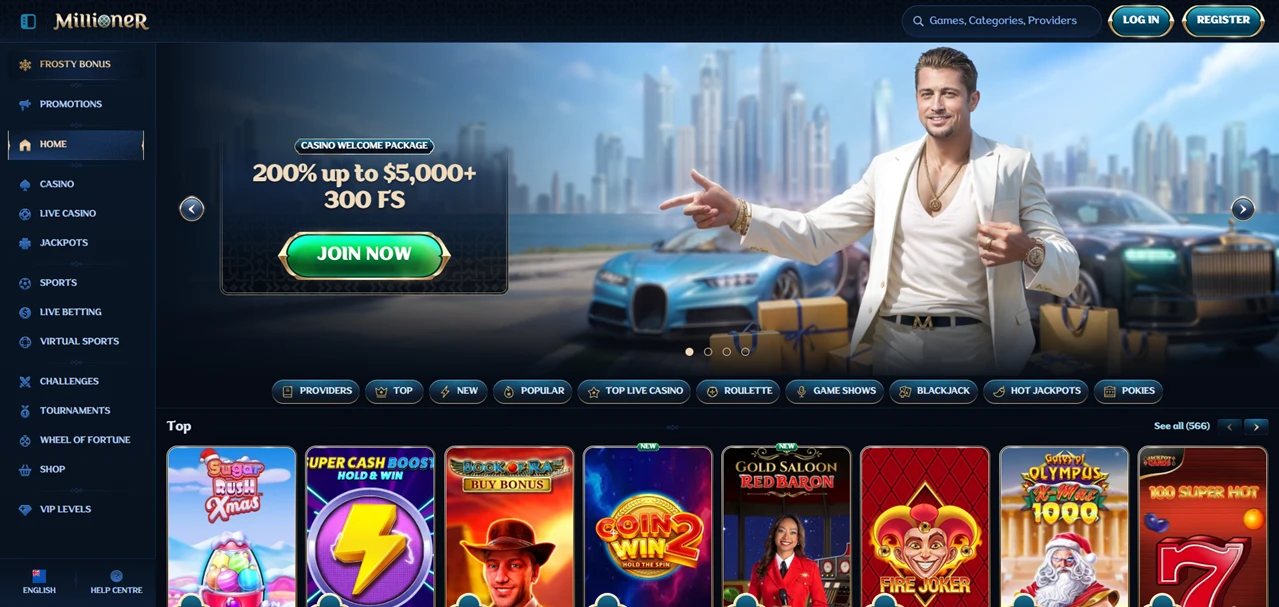Show next Top games with the right chevron
This screenshot has width=1279, height=607.
pyautogui.click(x=1256, y=427)
